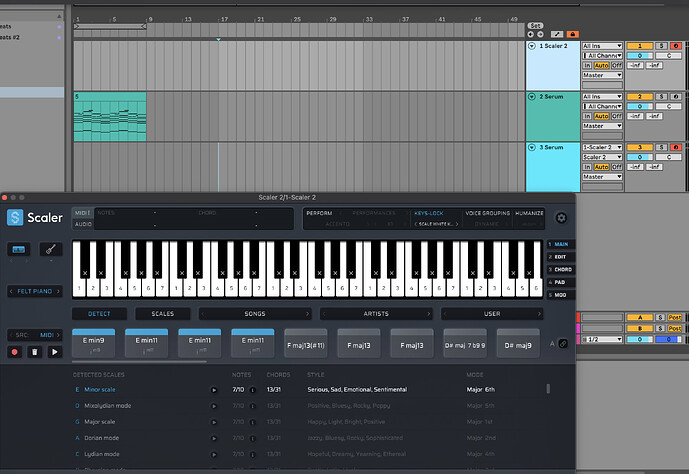The image size is (689, 474).
Task: Go to next Songs category arrow
Action: [307, 314]
